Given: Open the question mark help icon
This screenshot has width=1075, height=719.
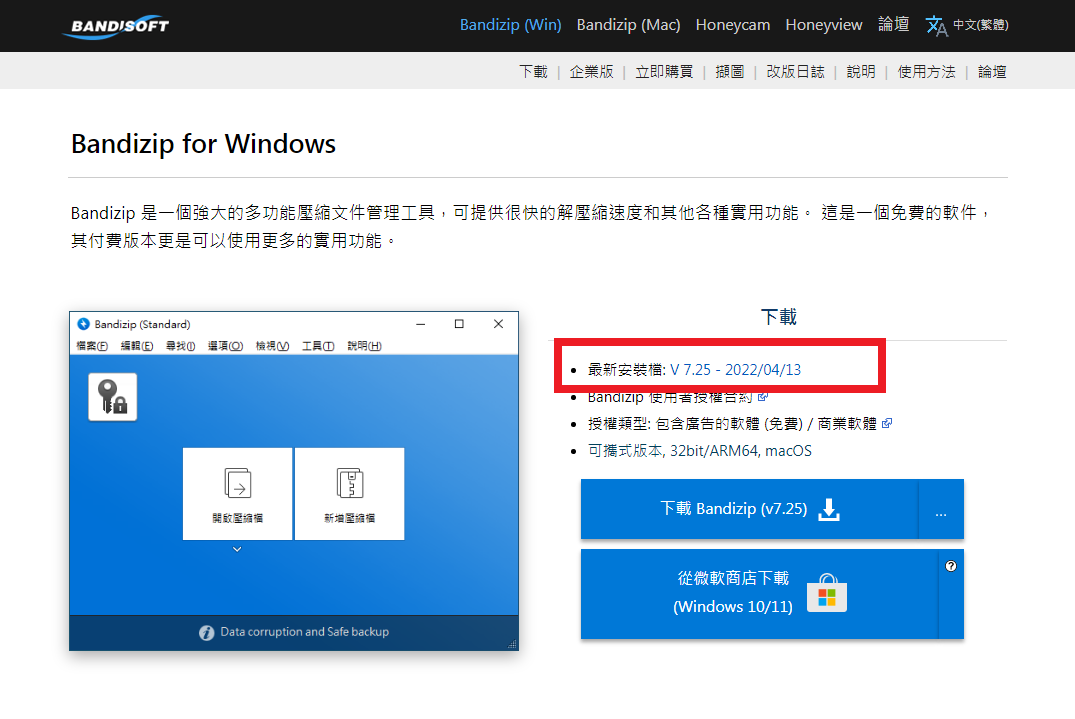Looking at the screenshot, I should (x=951, y=566).
